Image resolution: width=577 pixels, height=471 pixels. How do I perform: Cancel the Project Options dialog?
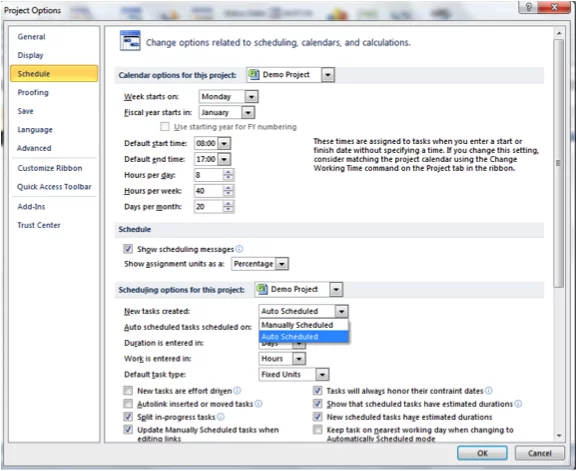[x=539, y=453]
